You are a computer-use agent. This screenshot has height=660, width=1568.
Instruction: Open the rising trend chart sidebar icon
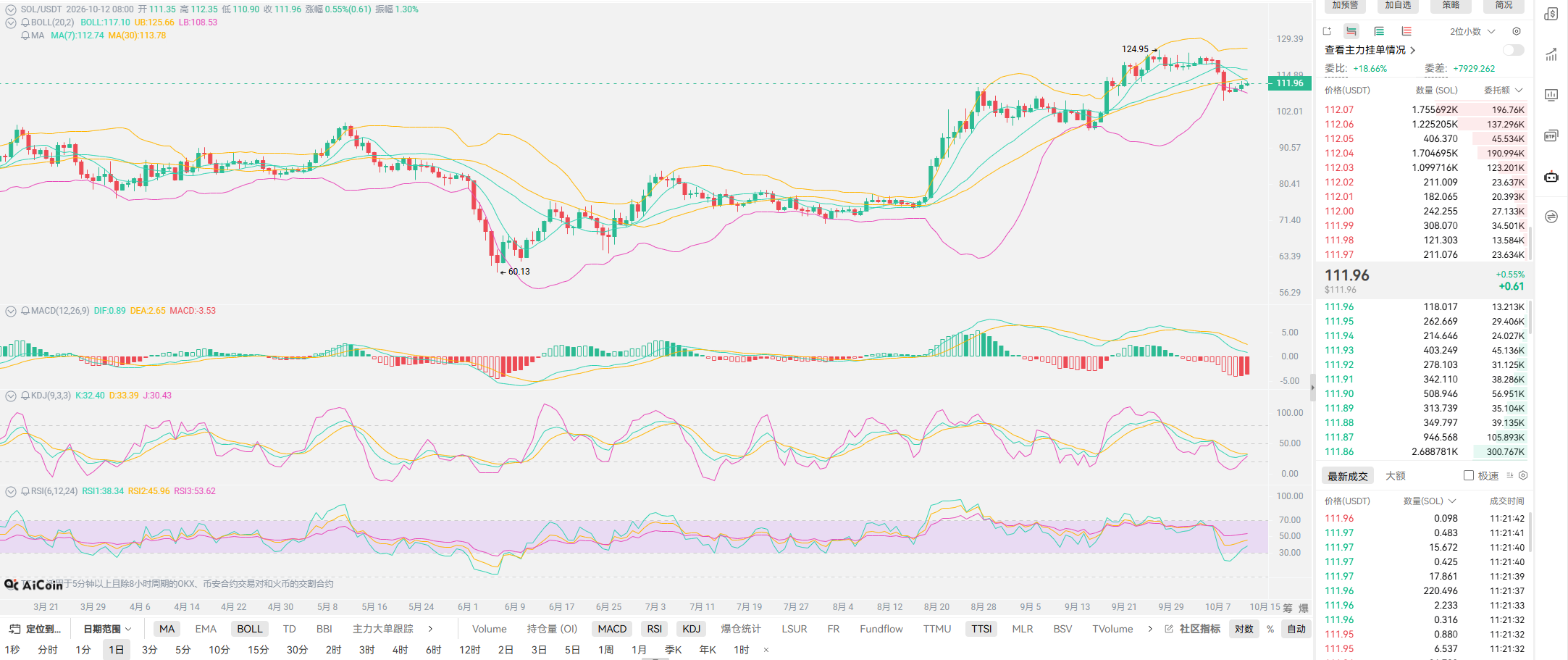click(x=1551, y=54)
